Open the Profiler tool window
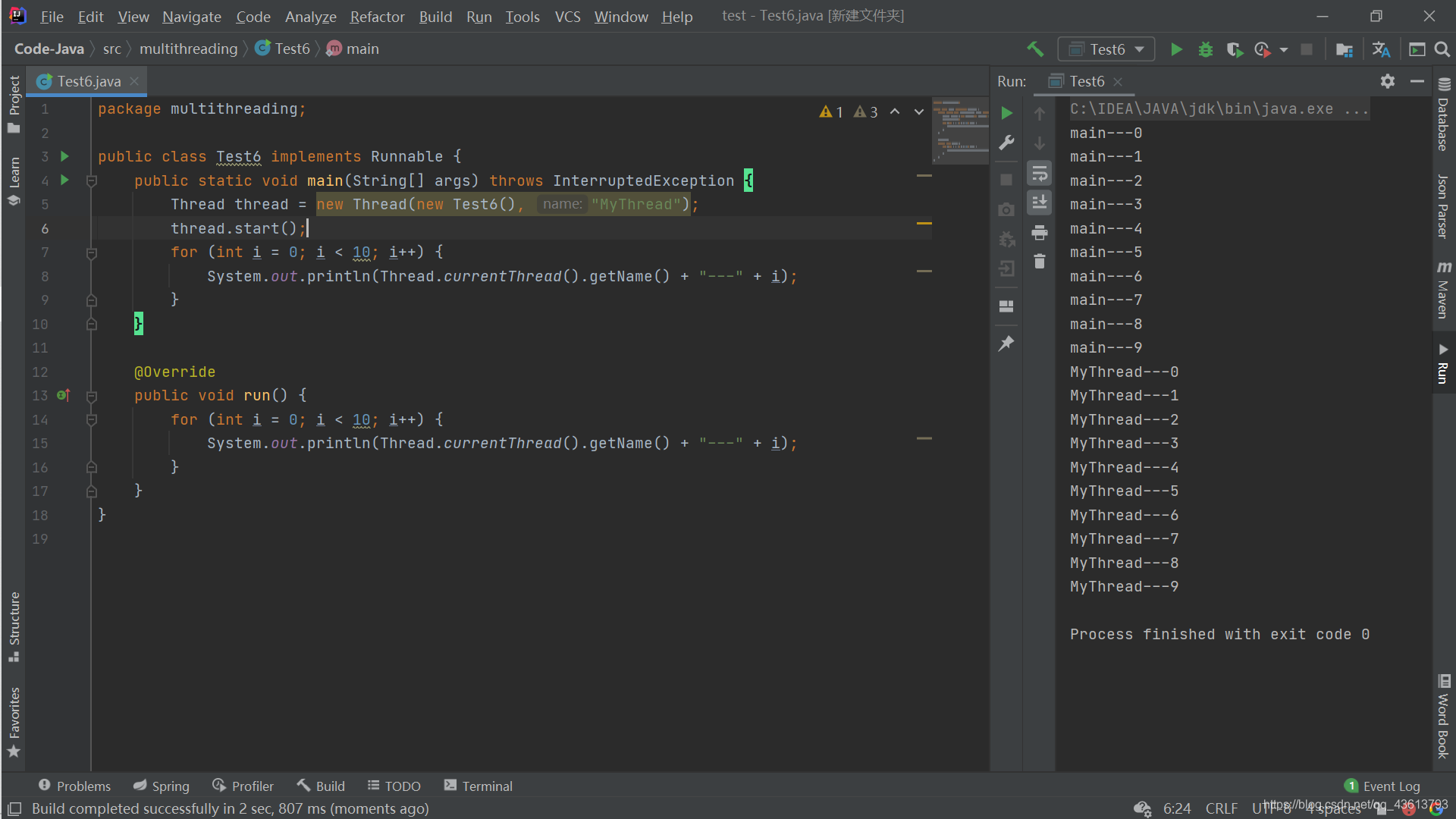The image size is (1456, 819). [x=243, y=786]
